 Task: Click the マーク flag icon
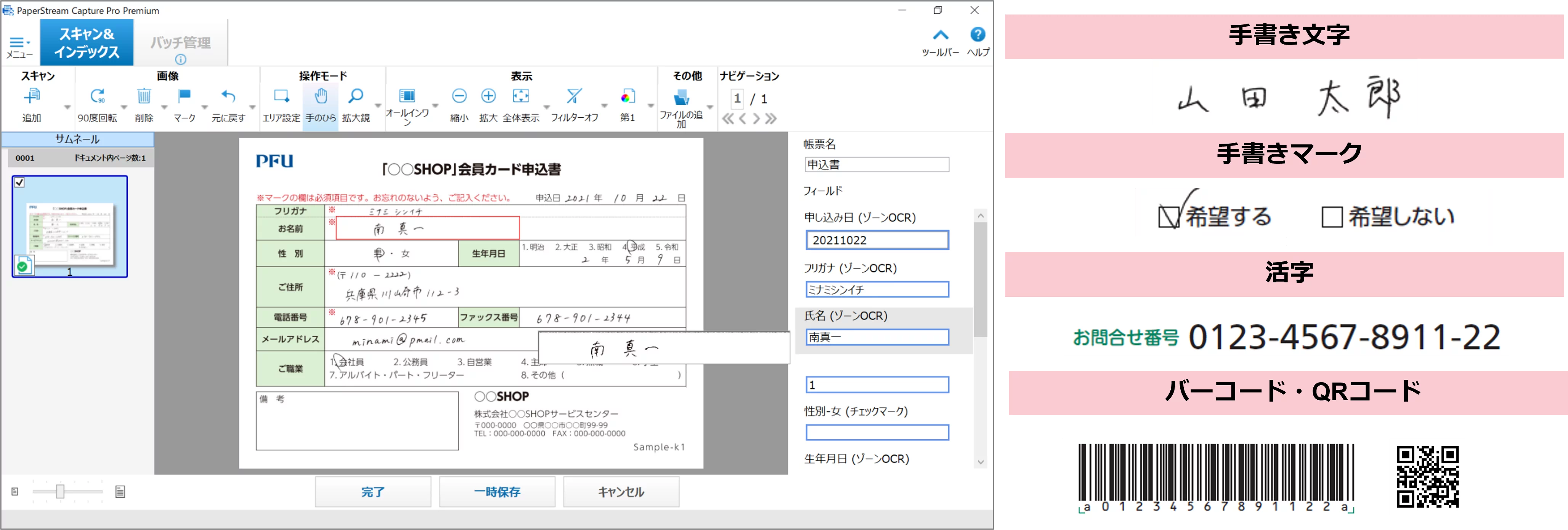185,96
